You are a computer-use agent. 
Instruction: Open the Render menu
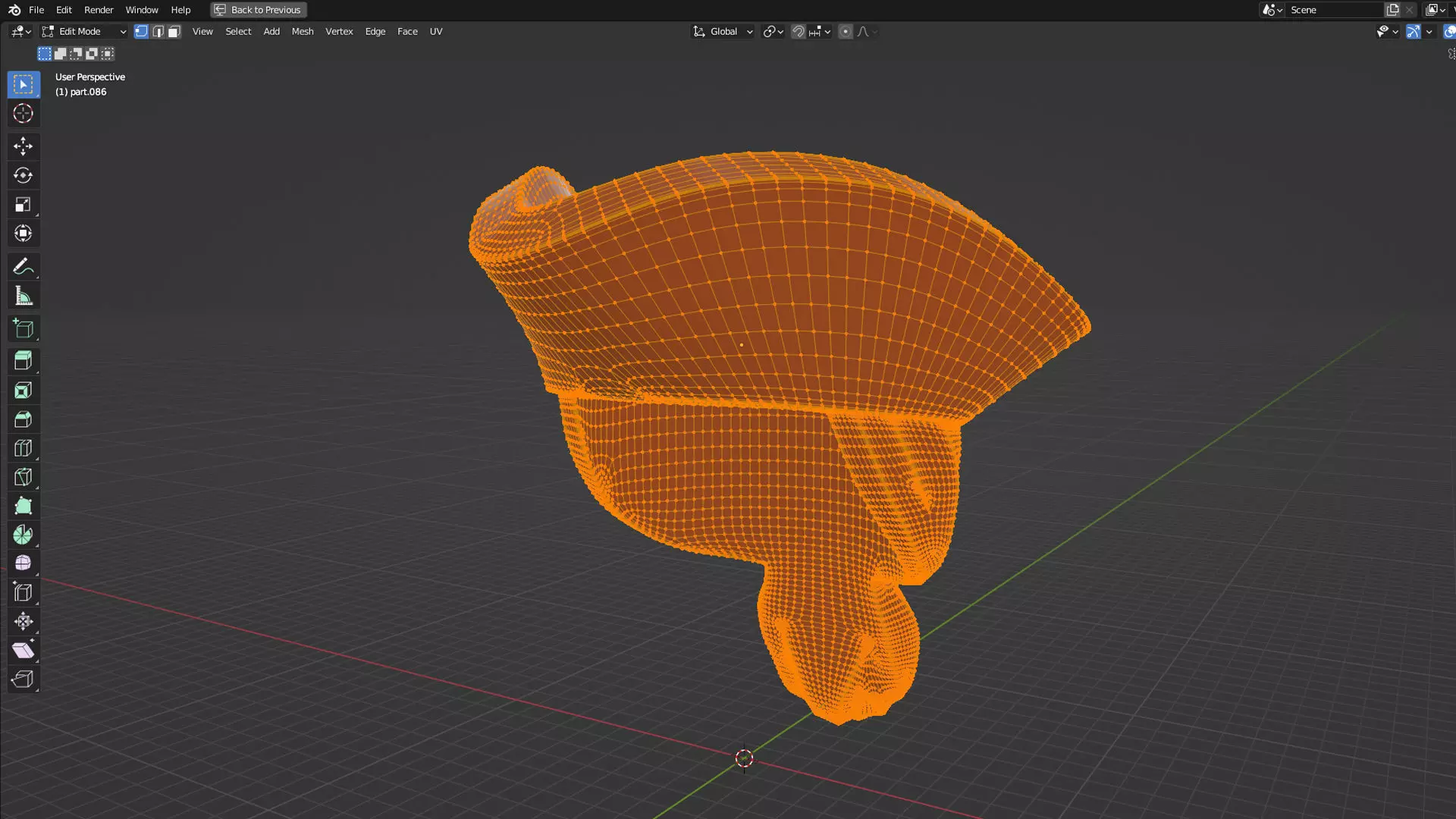pyautogui.click(x=99, y=10)
